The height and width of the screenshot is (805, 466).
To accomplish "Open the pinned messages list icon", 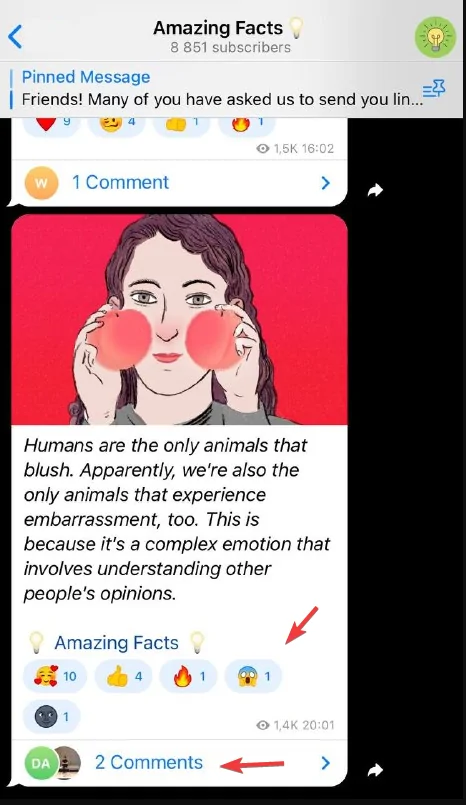I will pyautogui.click(x=434, y=90).
